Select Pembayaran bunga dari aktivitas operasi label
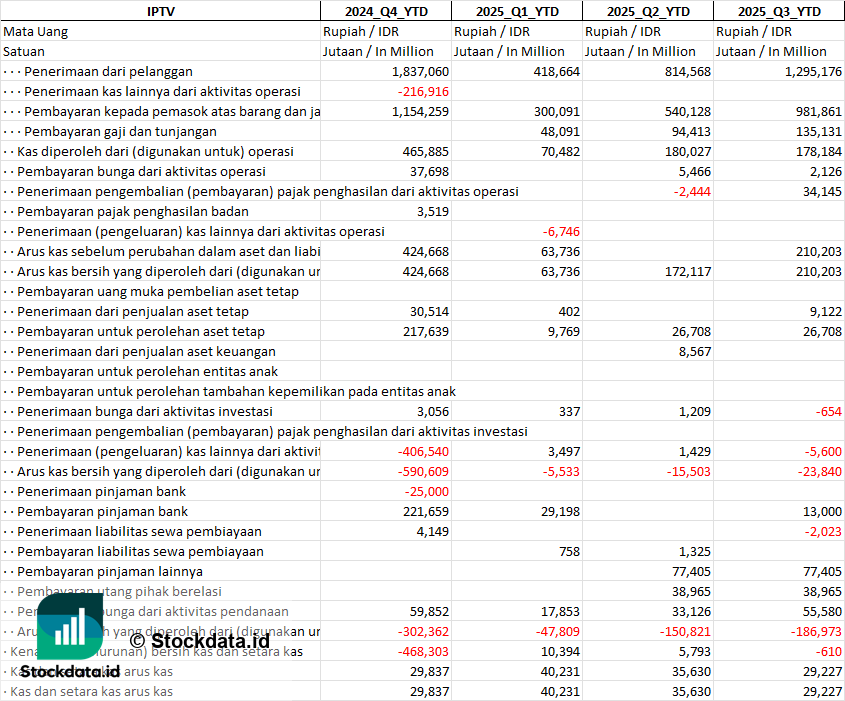This screenshot has height=701, width=845. (141, 171)
